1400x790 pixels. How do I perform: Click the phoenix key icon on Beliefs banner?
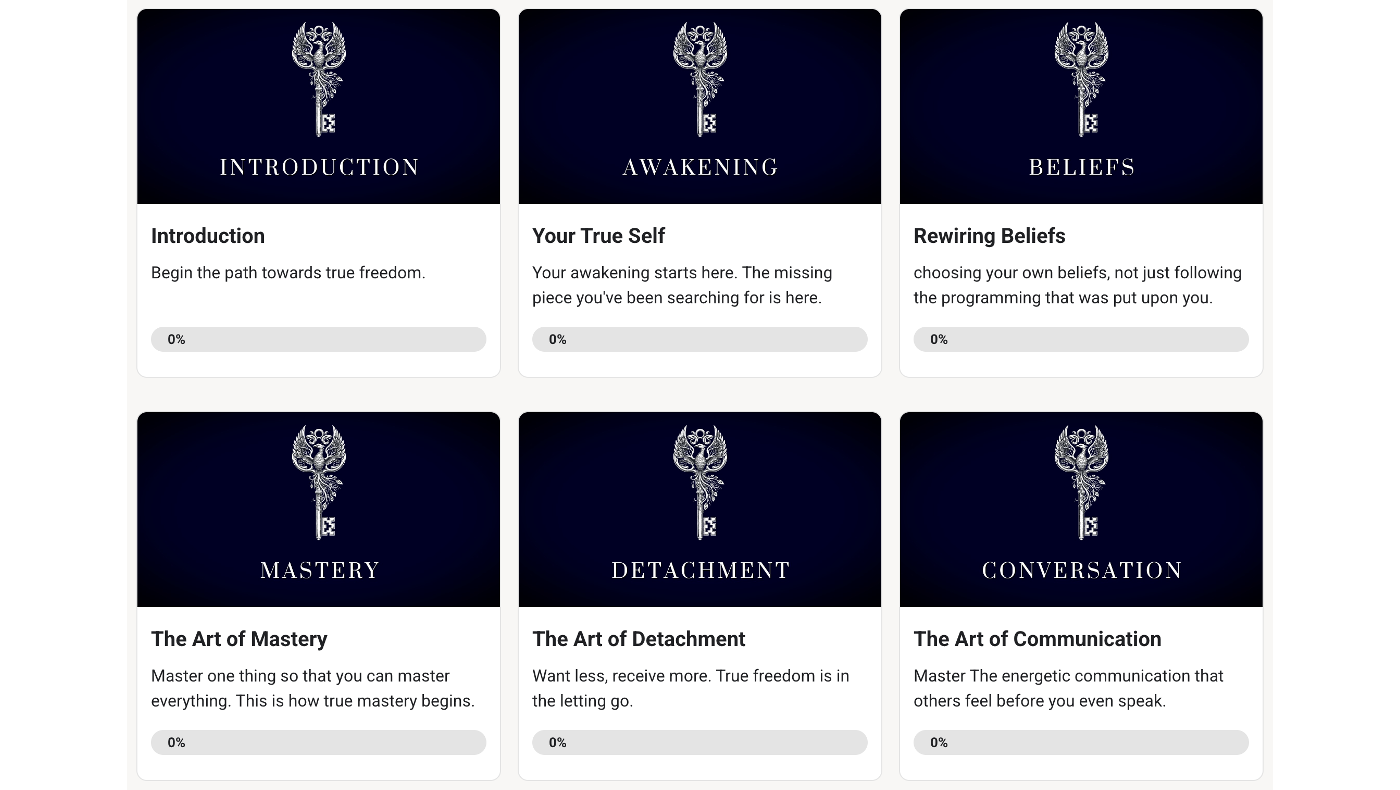(1081, 80)
